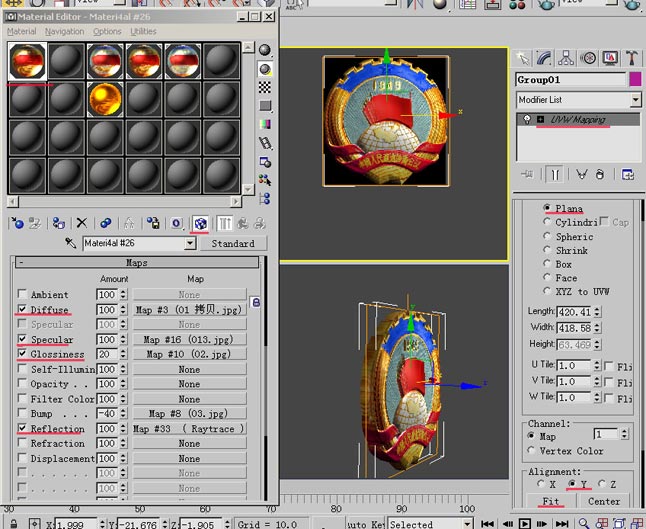This screenshot has height=529, width=646.
Task: Pick material from object eyedropper
Action: [x=70, y=243]
